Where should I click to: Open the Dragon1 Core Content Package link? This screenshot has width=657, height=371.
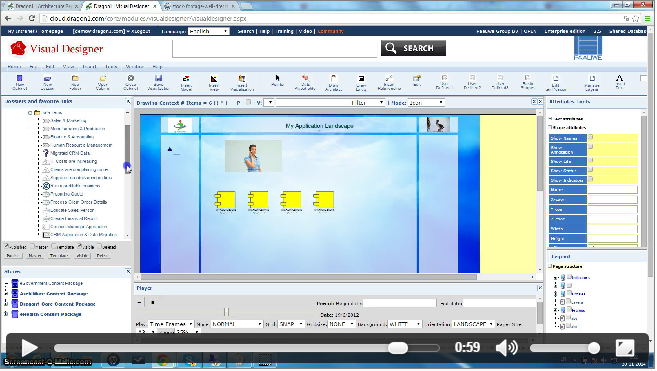point(57,304)
